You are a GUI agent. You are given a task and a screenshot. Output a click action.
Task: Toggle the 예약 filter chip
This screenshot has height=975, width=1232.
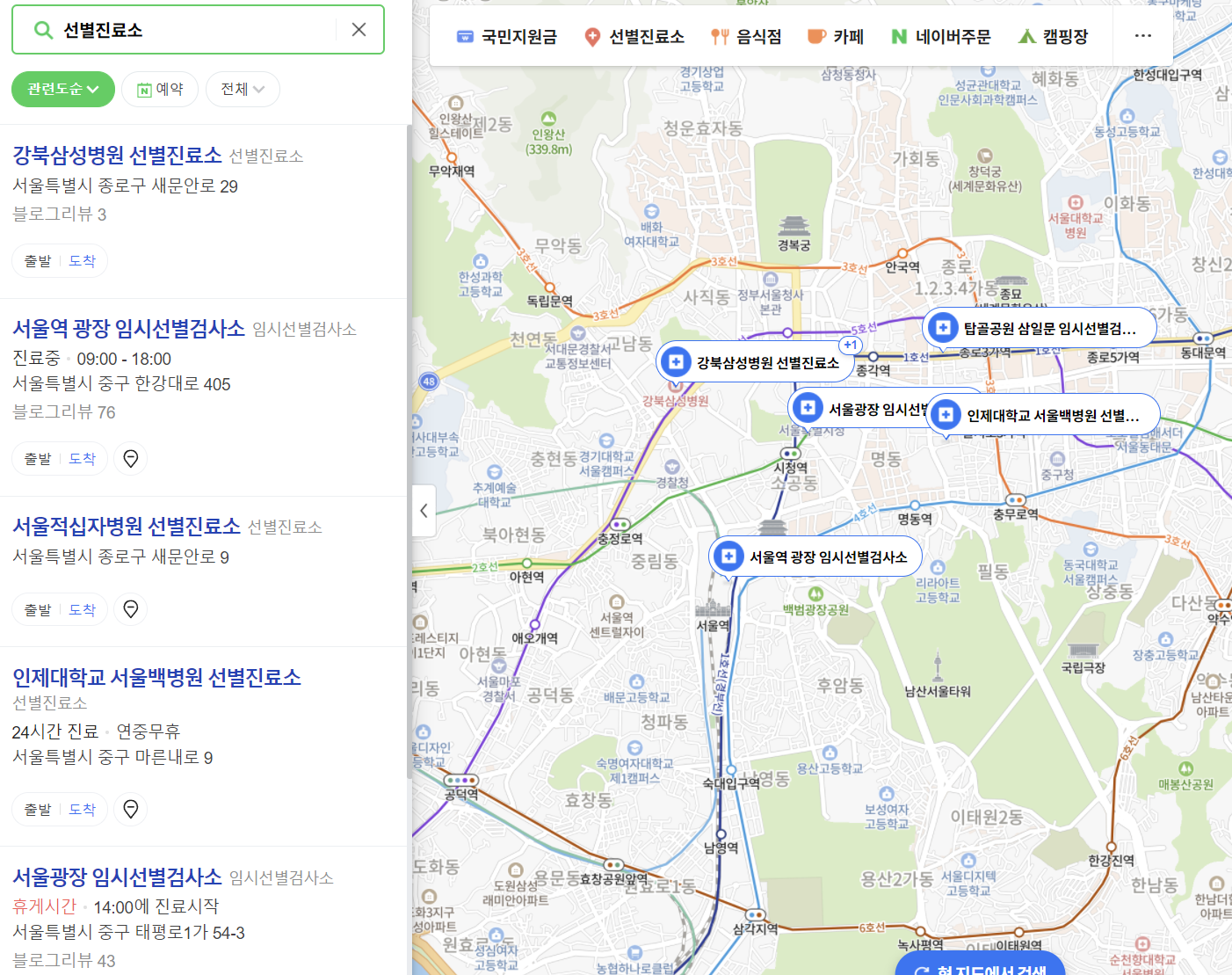tap(161, 89)
